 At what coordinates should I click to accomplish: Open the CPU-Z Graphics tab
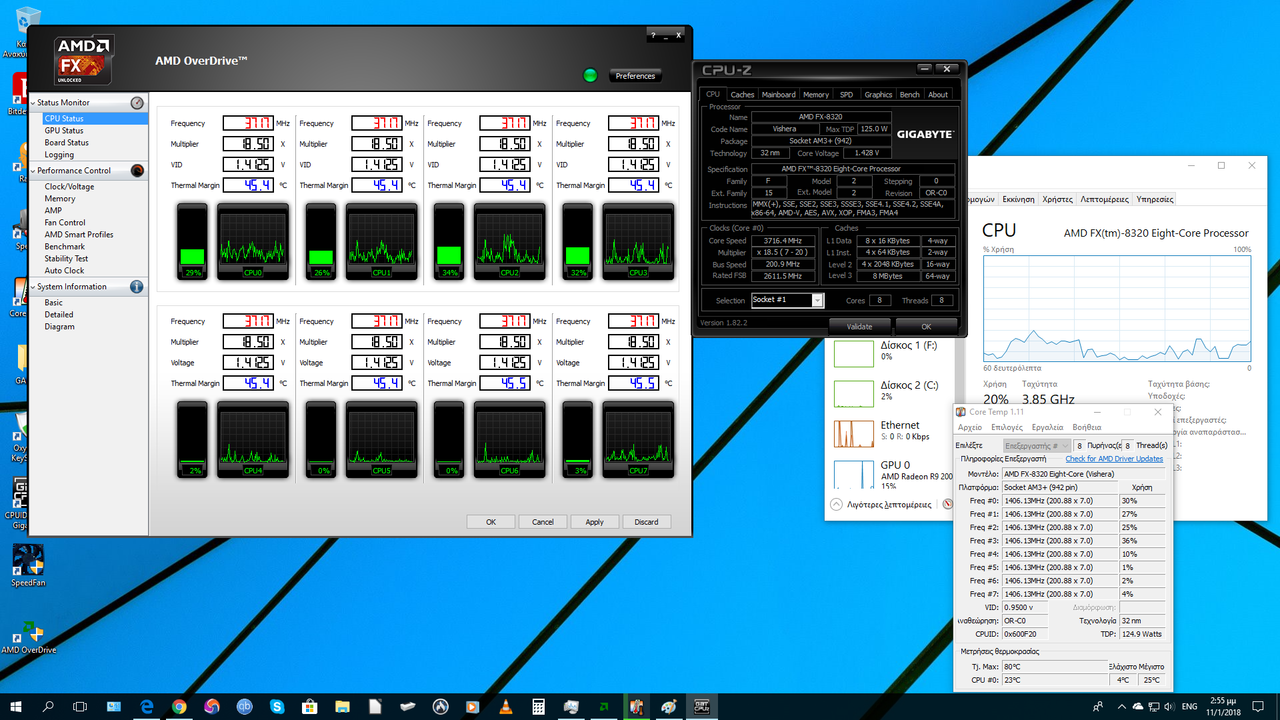click(x=878, y=95)
